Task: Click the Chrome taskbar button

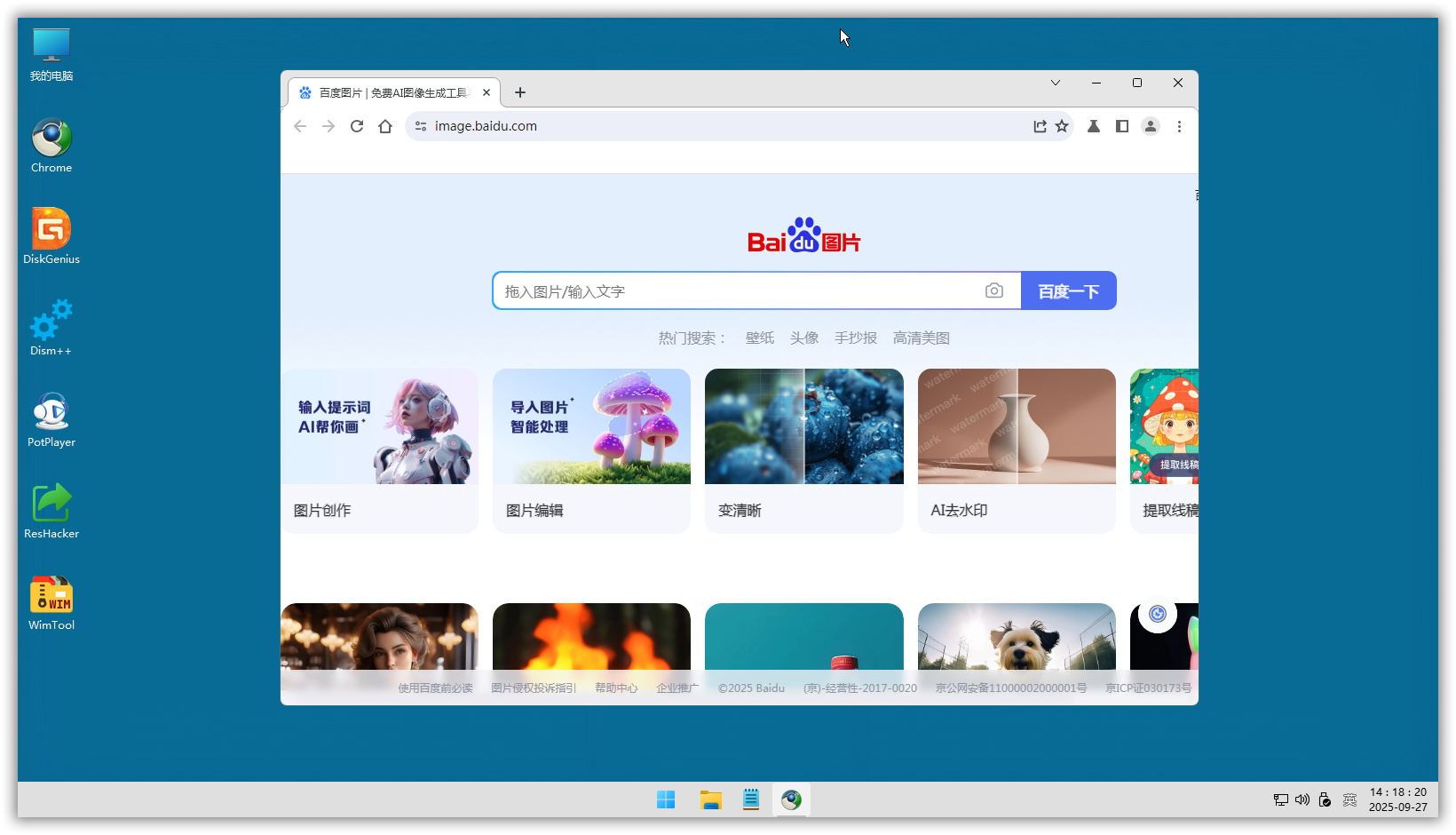Action: [791, 799]
